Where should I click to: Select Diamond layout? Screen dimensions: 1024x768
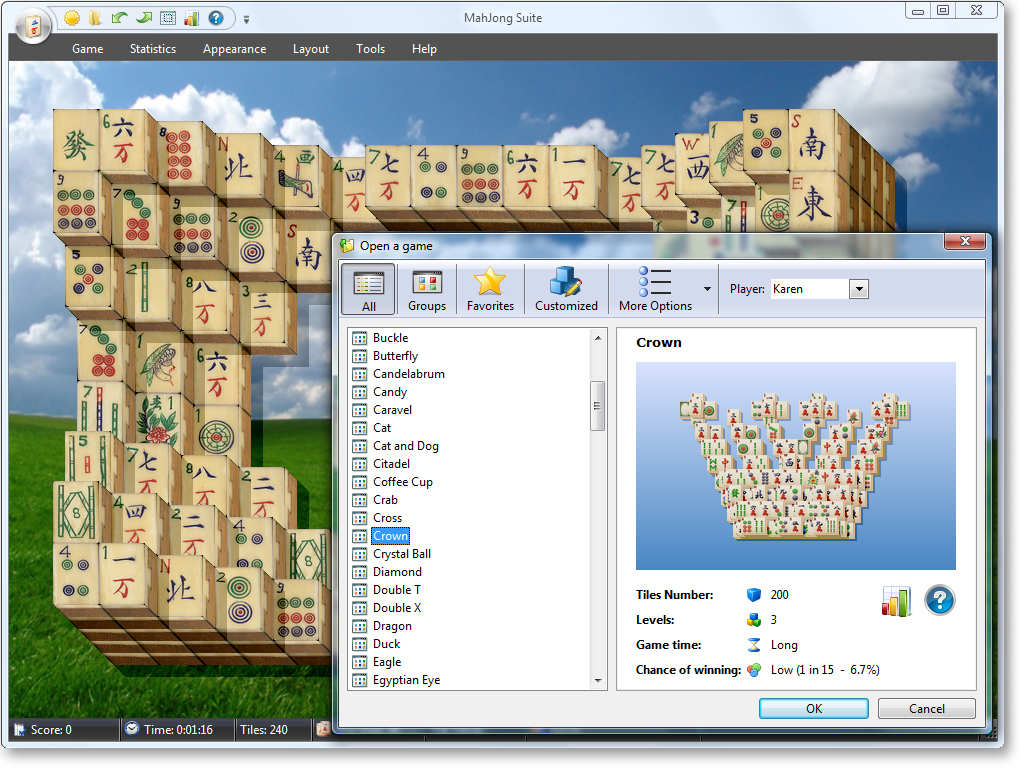click(x=397, y=572)
